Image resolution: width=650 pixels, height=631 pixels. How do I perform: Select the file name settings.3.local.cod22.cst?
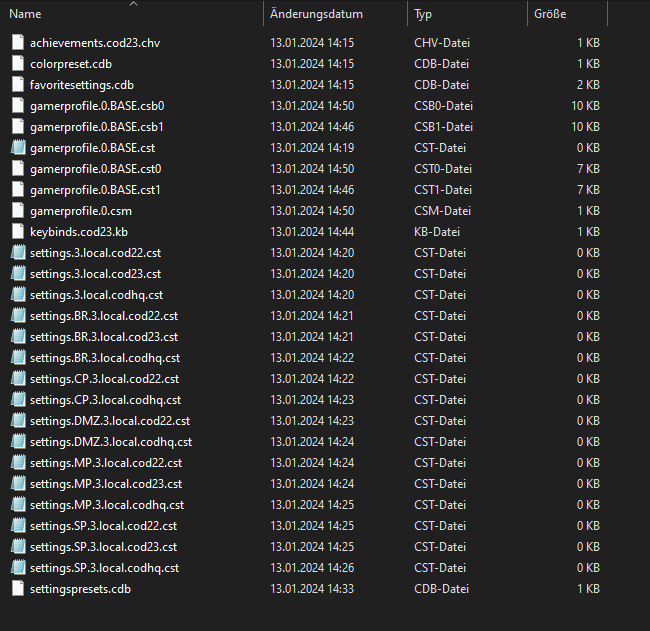tap(95, 253)
